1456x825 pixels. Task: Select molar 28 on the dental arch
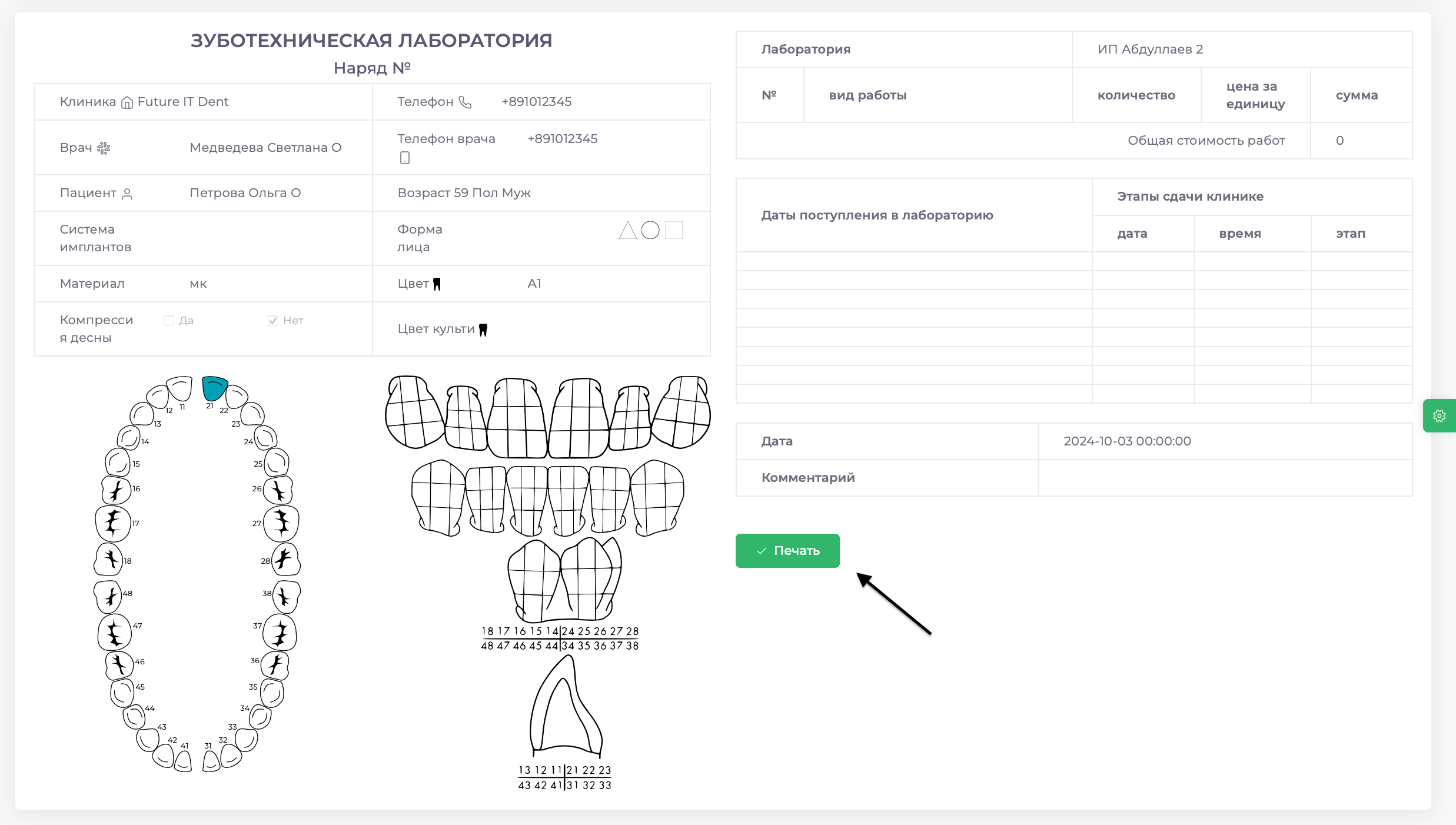coord(285,559)
